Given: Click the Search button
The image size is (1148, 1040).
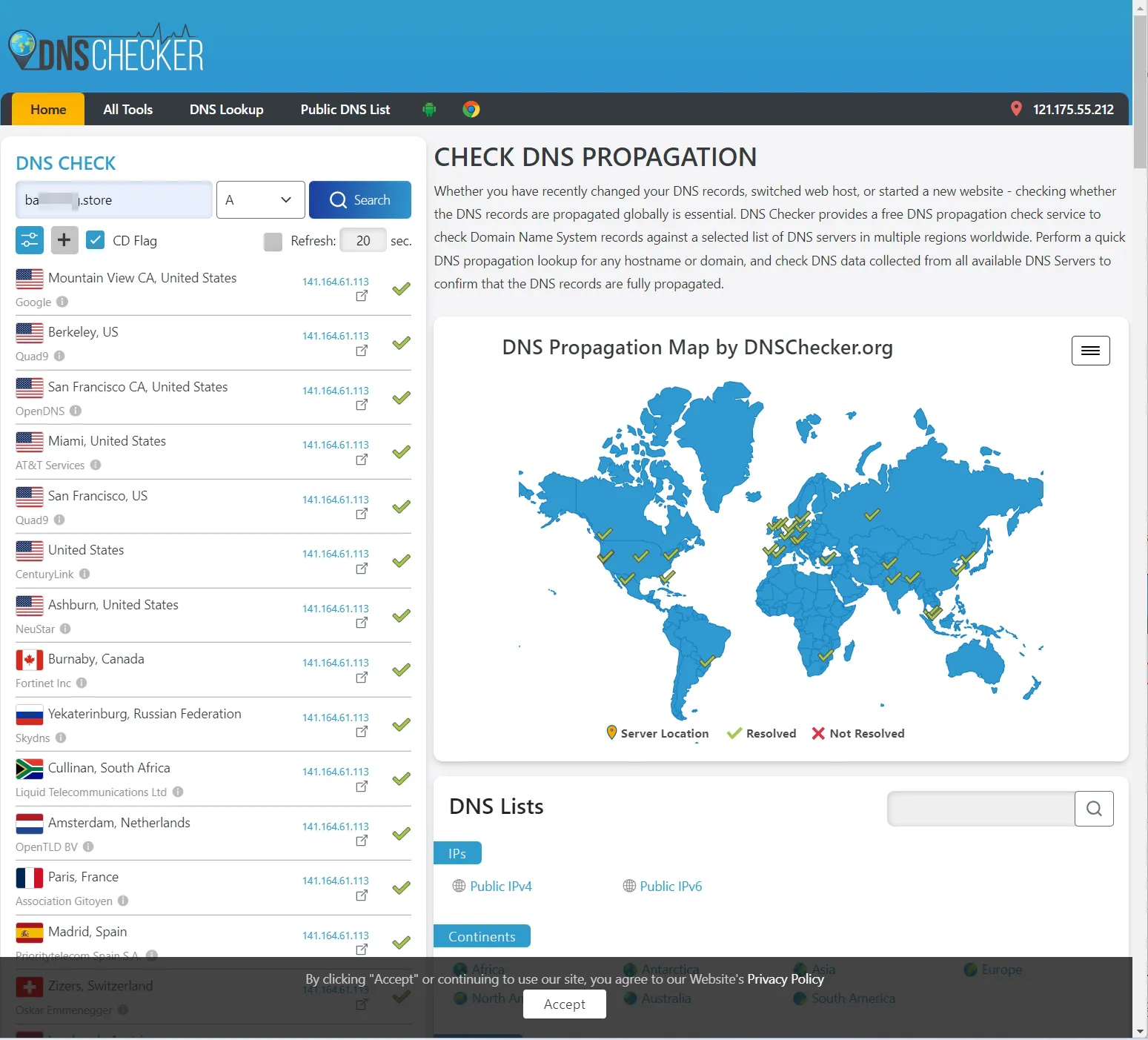Looking at the screenshot, I should (360, 200).
